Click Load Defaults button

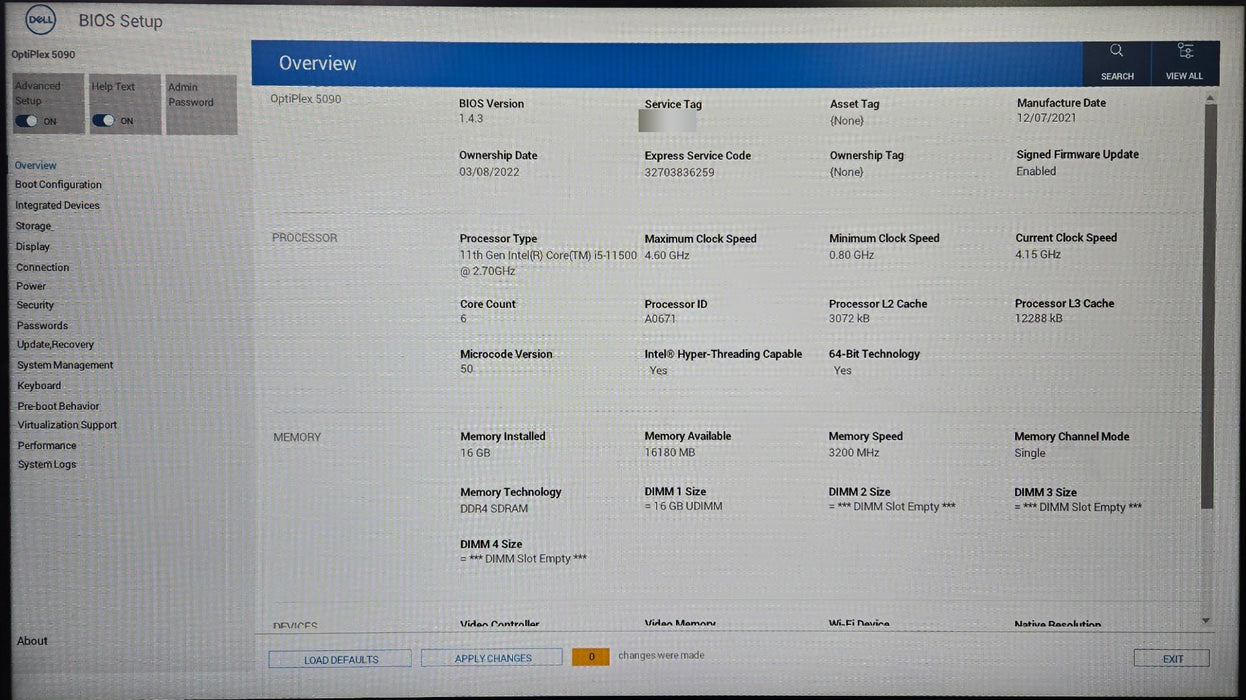tap(340, 659)
